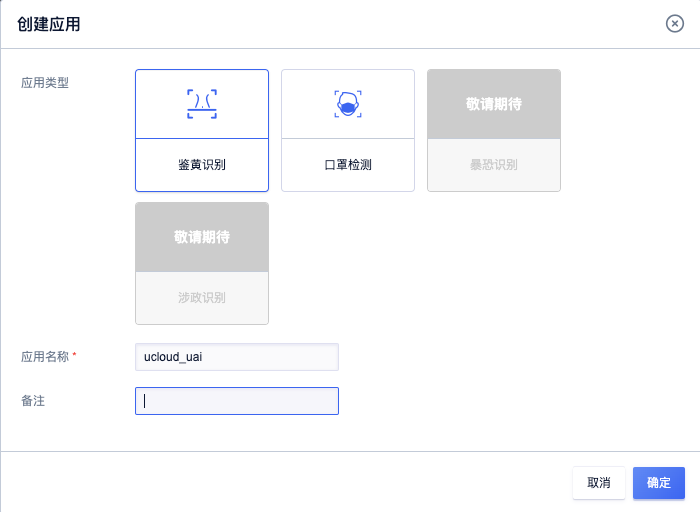Image resolution: width=700 pixels, height=512 pixels.
Task: Confirm with the 确定 button
Action: point(658,483)
